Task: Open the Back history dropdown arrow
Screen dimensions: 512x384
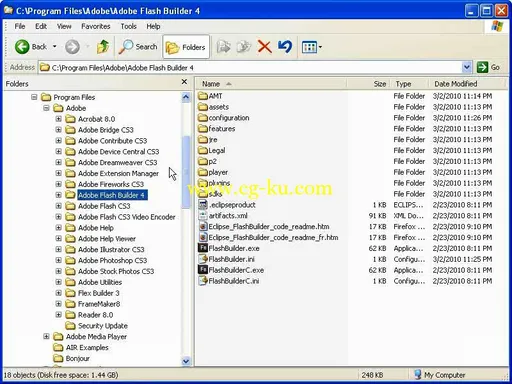Action: [x=55, y=47]
